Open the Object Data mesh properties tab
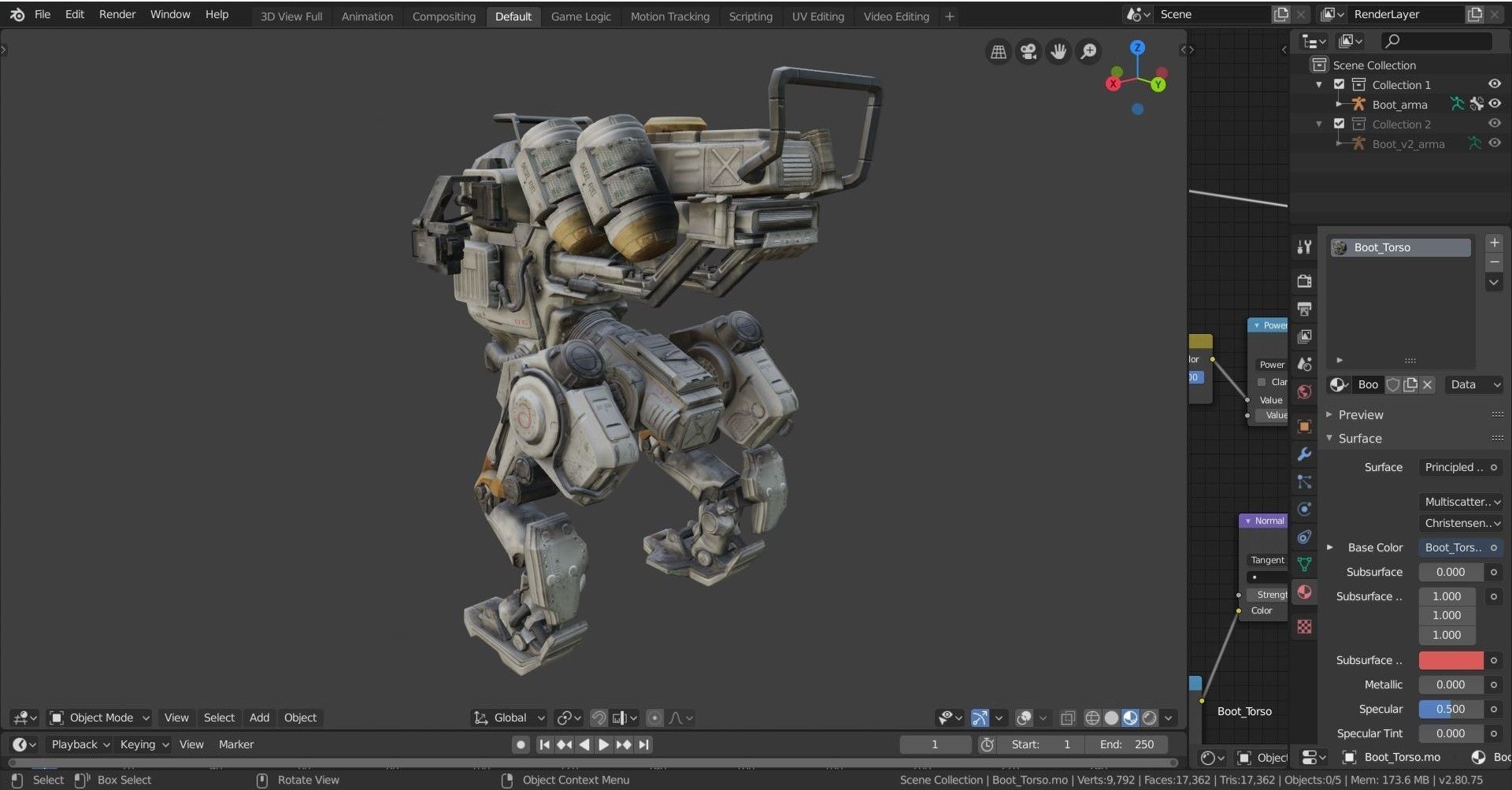Screen dimensions: 1512x790 [x=1304, y=564]
